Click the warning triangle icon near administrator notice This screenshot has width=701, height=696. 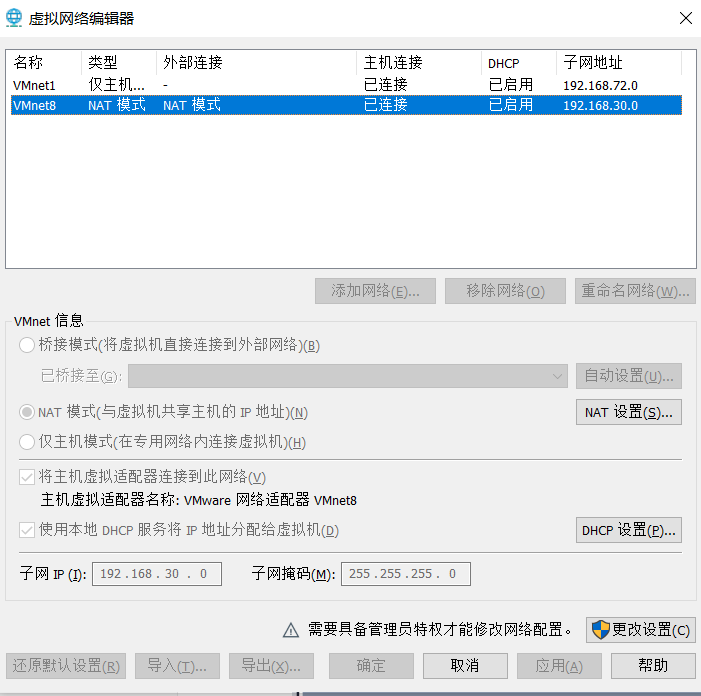[291, 630]
